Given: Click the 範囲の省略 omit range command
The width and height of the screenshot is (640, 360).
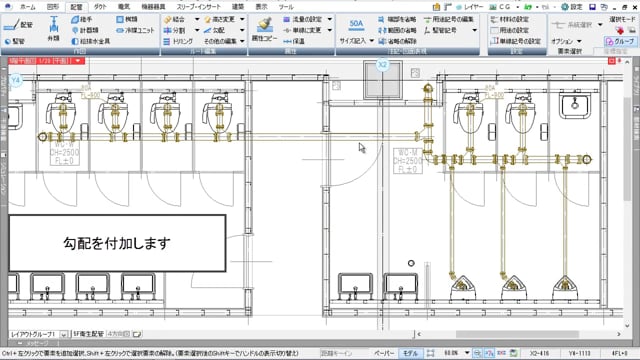Looking at the screenshot, I should click(397, 30).
